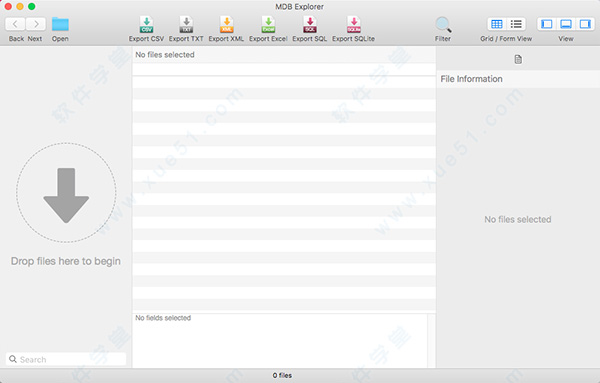Click 'No fields selected' text
600x383 pixels.
163,318
